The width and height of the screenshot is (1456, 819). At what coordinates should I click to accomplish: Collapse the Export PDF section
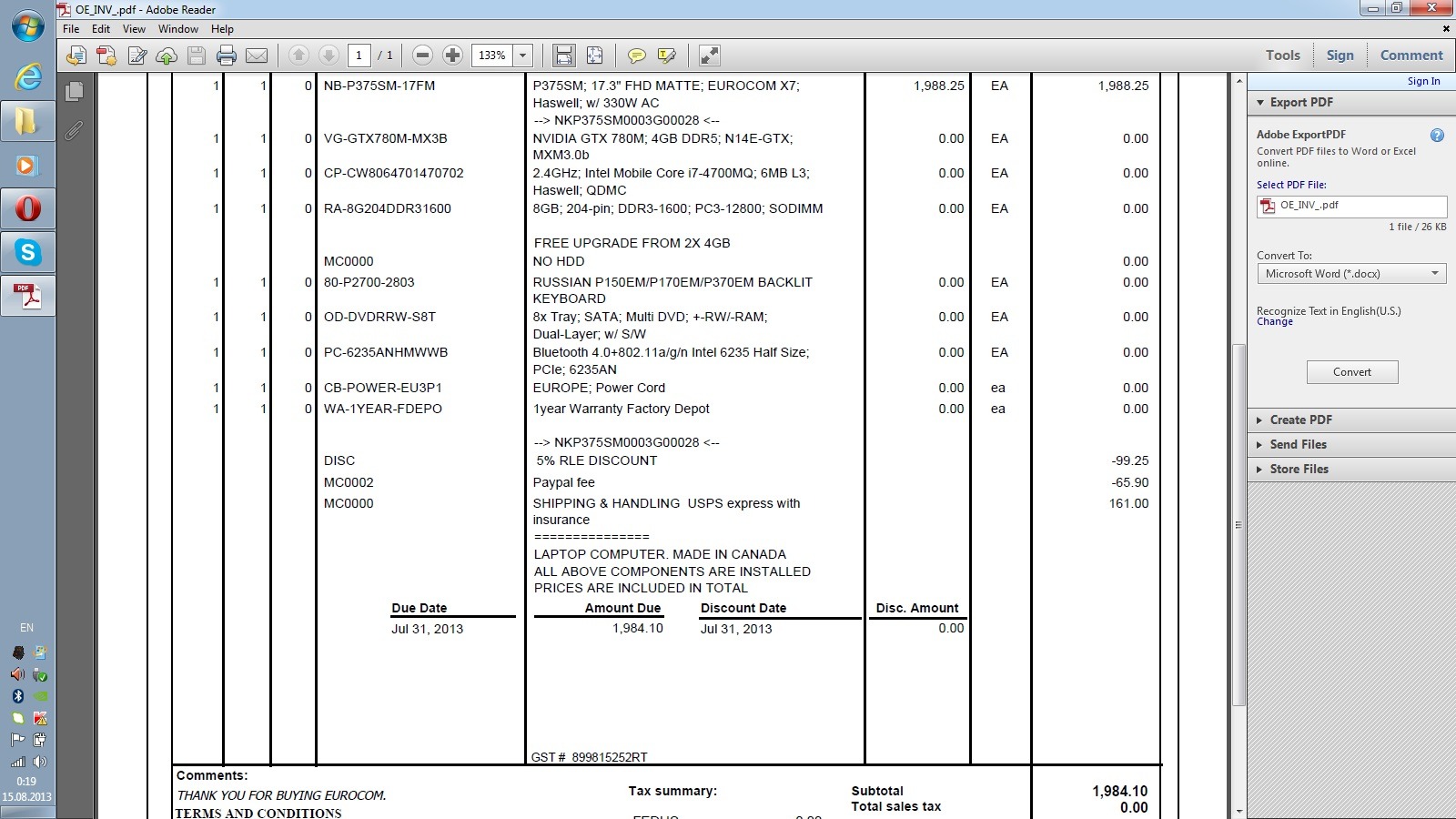pos(1260,103)
